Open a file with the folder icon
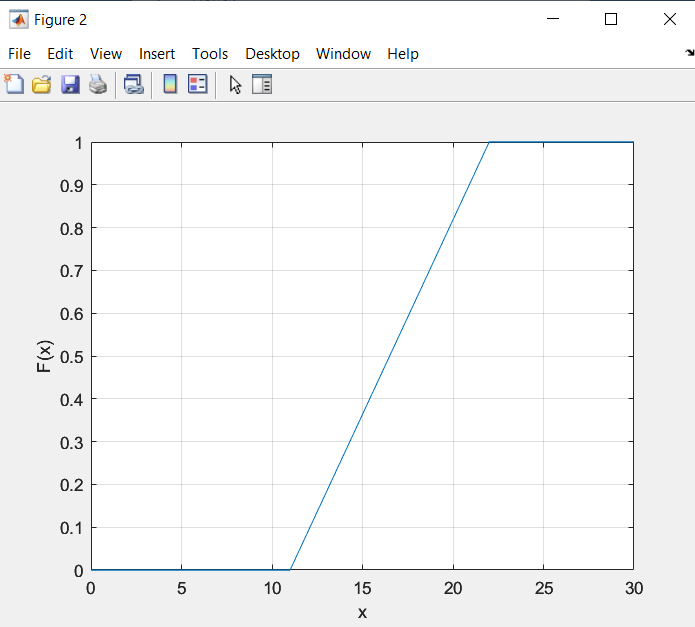Viewport: 695px width, 627px height. [x=42, y=84]
